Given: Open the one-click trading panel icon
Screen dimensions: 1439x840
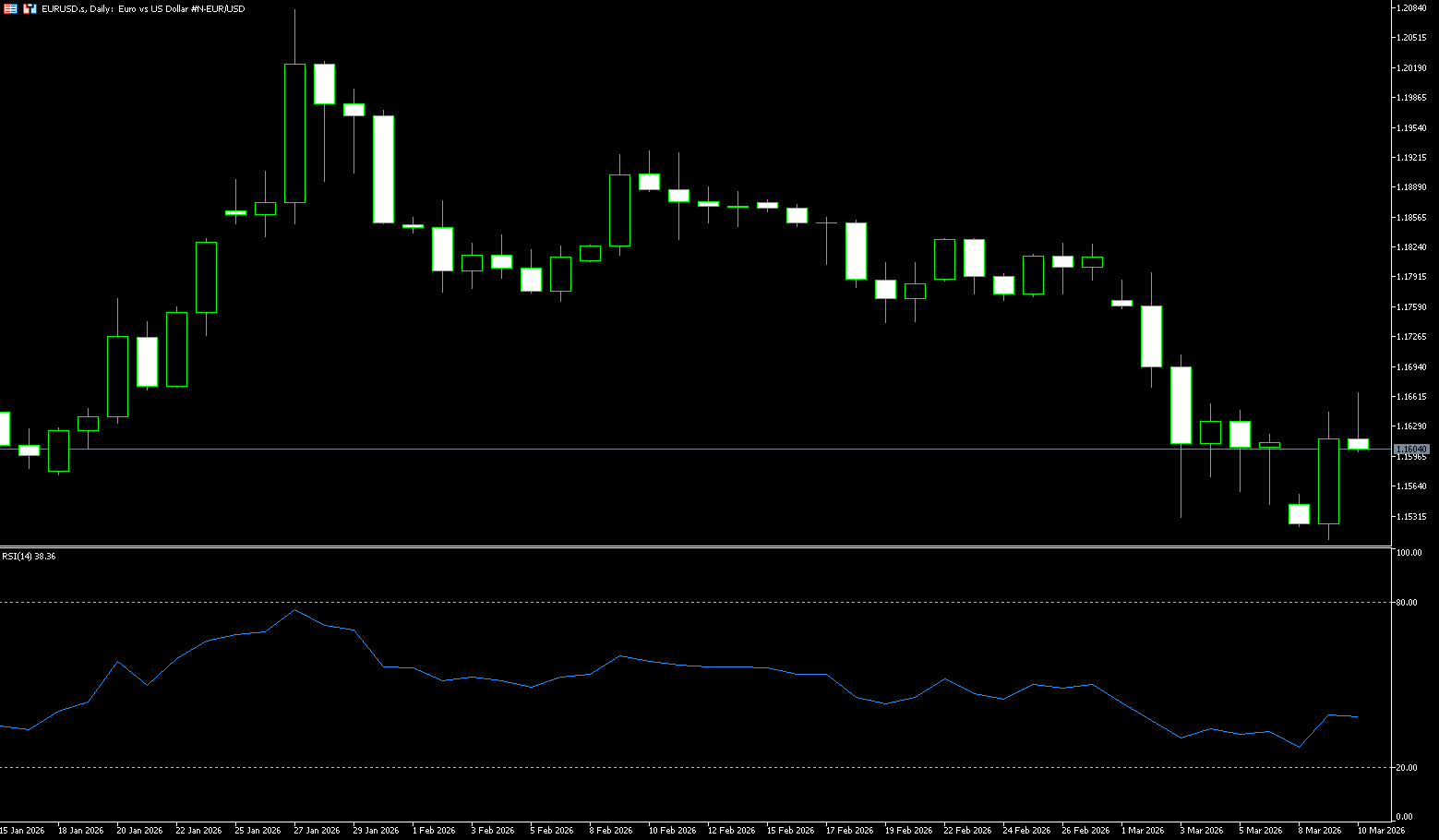Looking at the screenshot, I should 10,8.
